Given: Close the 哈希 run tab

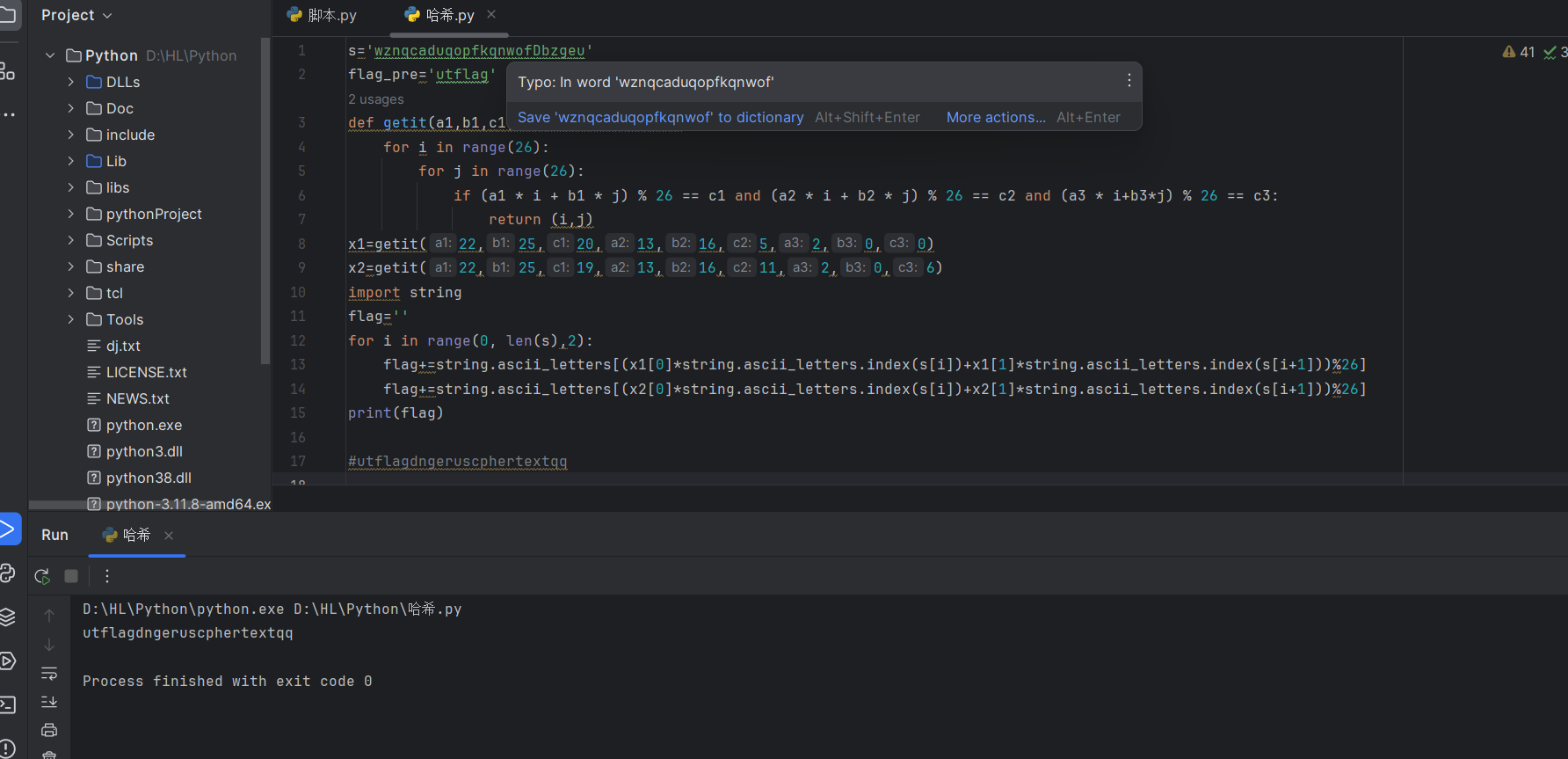Looking at the screenshot, I should (x=169, y=535).
